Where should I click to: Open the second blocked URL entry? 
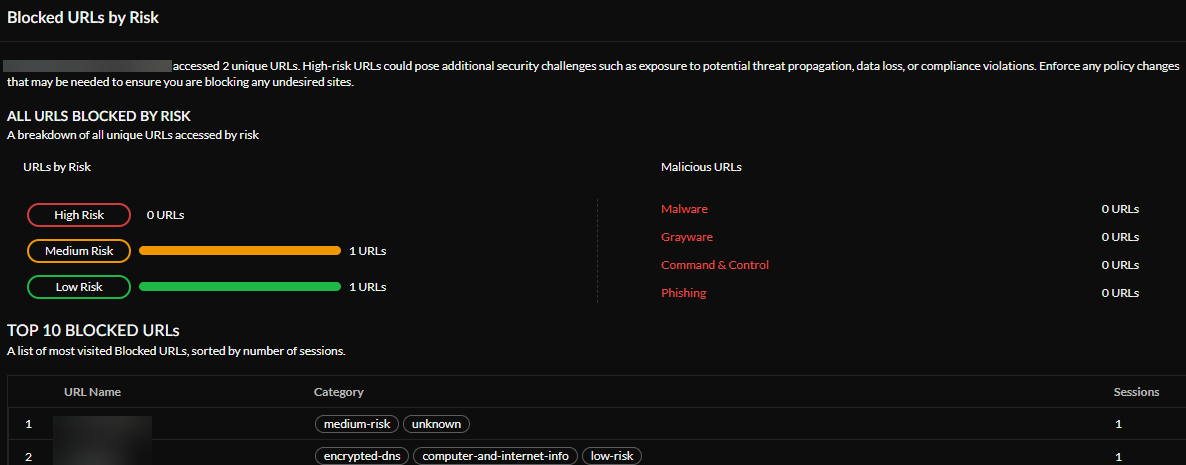pos(102,456)
